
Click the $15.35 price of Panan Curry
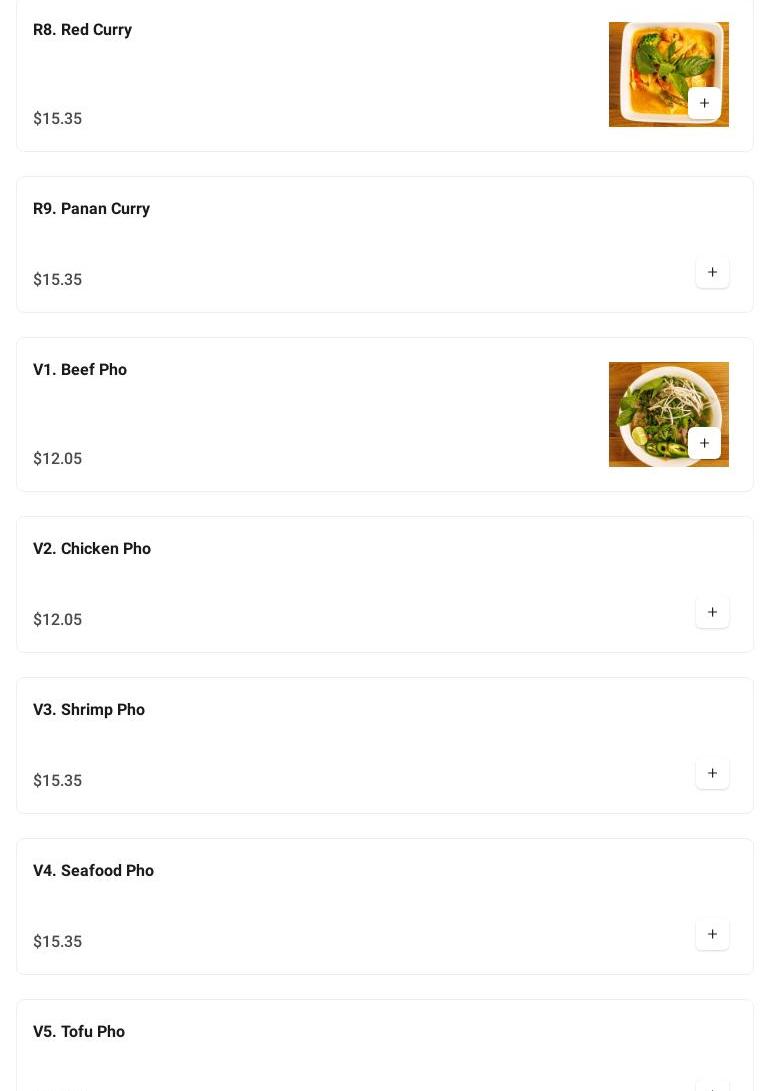[57, 280]
